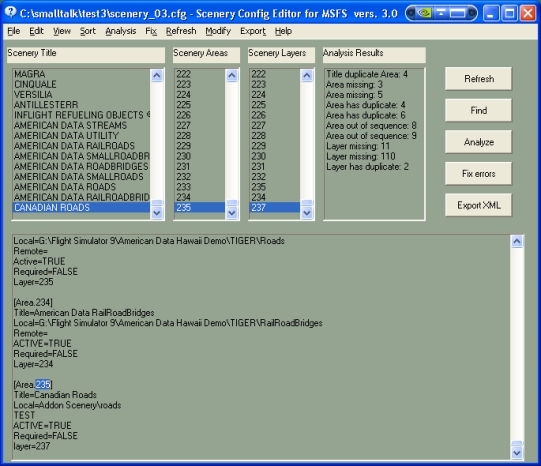Open the Fix menu
This screenshot has width=541, height=466.
[x=151, y=31]
